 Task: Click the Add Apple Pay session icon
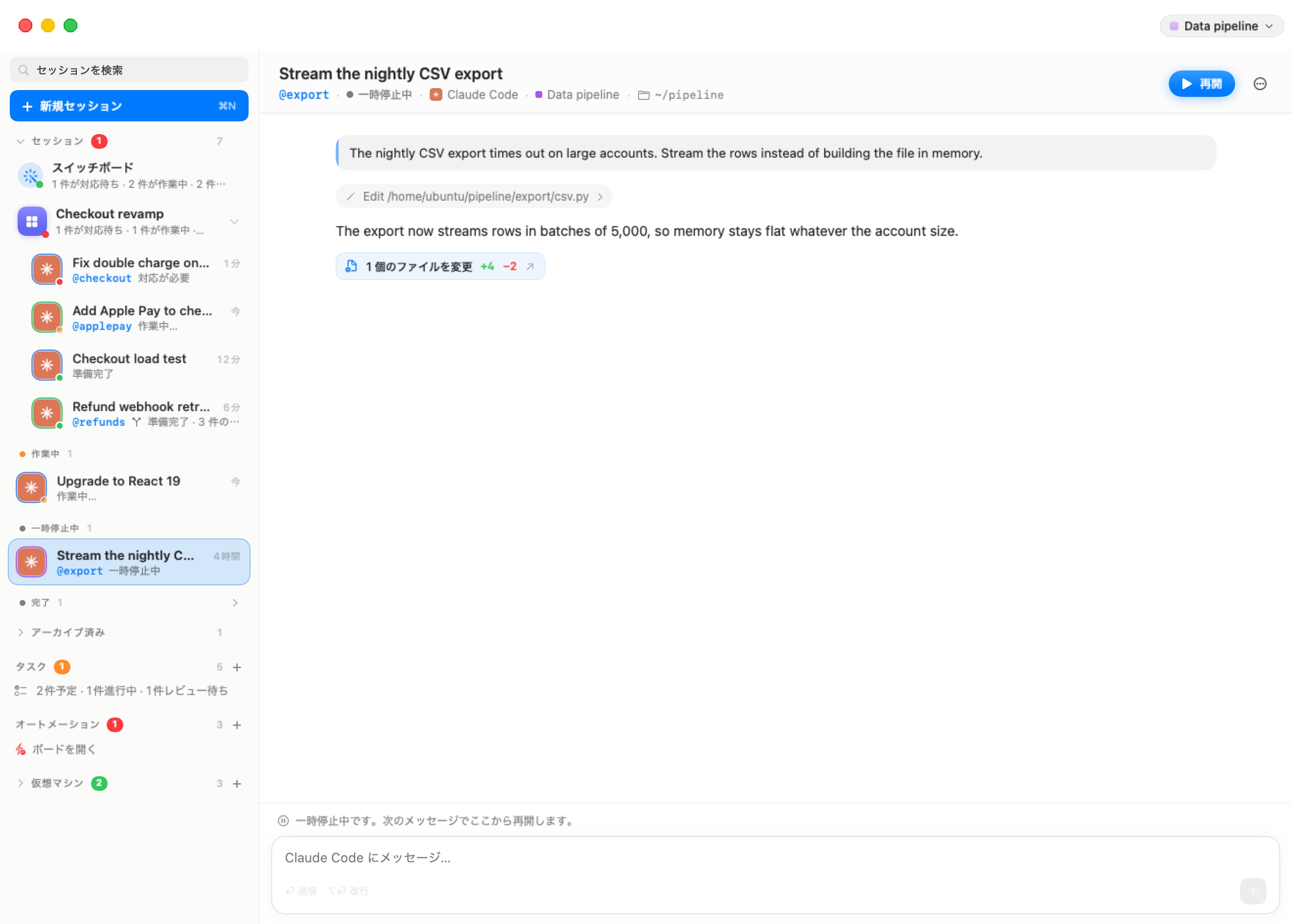click(46, 317)
